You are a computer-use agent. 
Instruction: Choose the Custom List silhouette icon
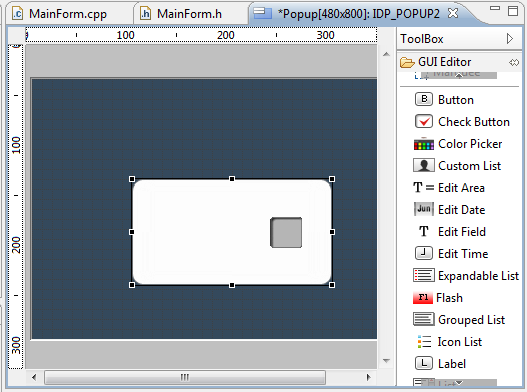click(x=423, y=165)
